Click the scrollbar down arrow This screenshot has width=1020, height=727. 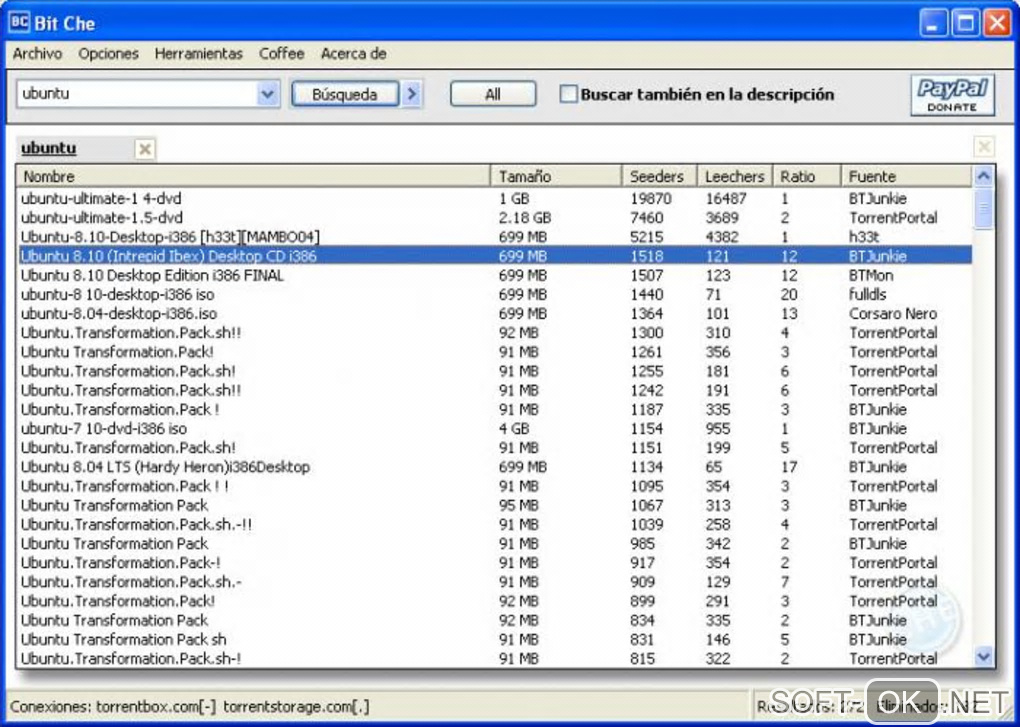coord(984,657)
